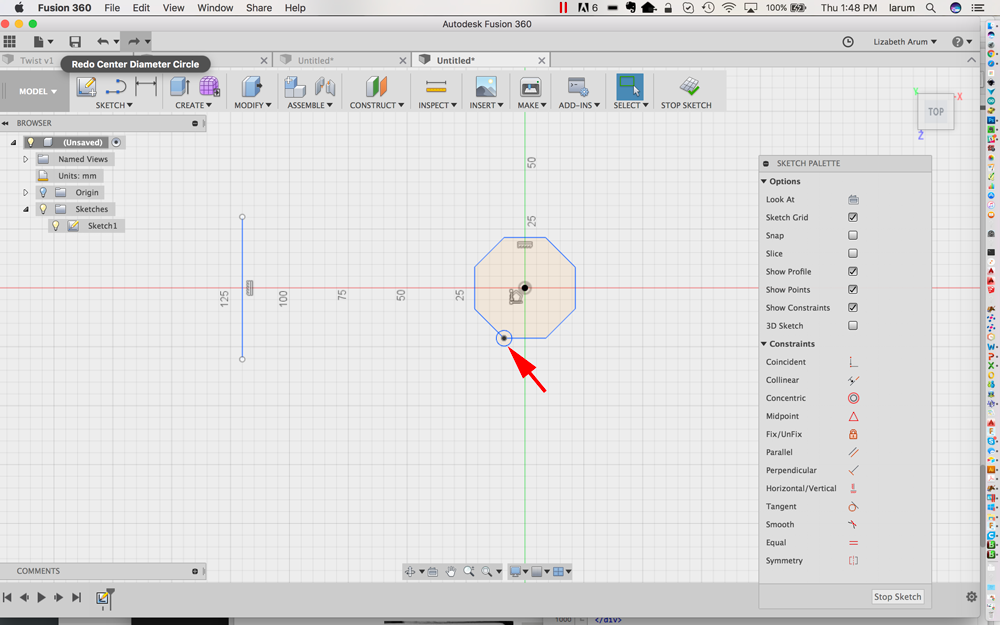
Task: Select the sketch feature in timeline
Action: [x=103, y=598]
